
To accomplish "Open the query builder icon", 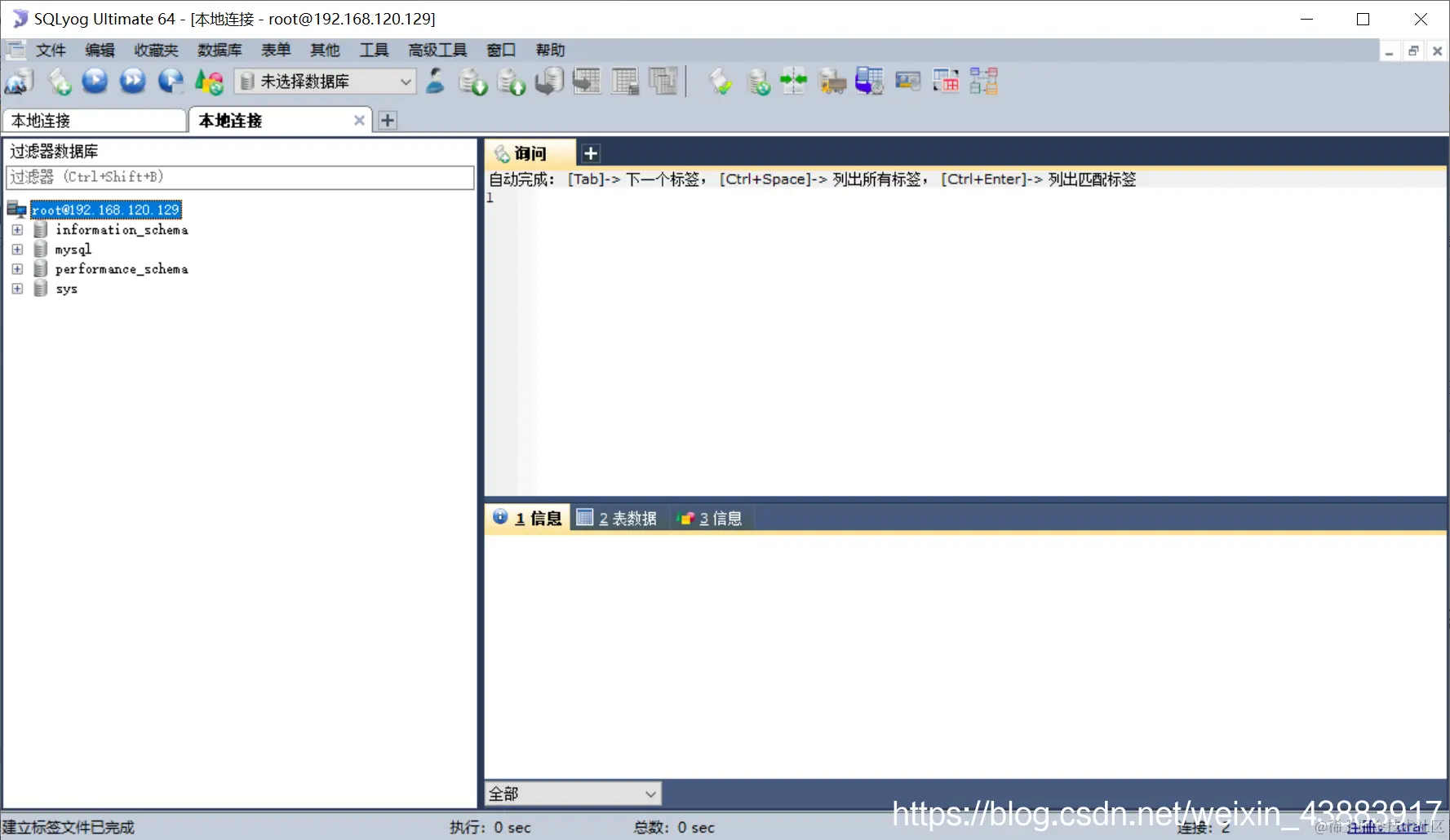I will click(946, 82).
